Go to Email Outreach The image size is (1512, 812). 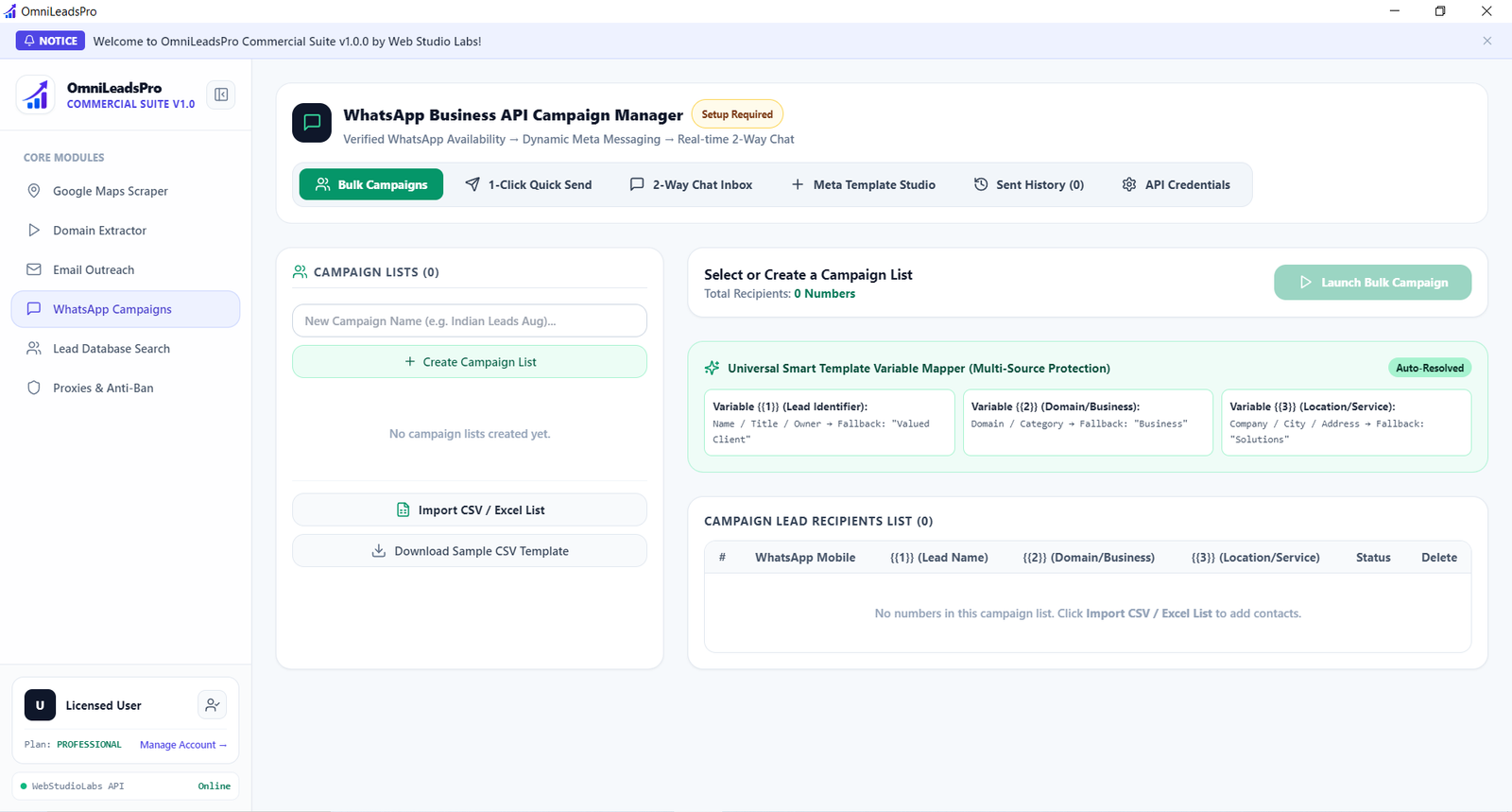[125, 270]
